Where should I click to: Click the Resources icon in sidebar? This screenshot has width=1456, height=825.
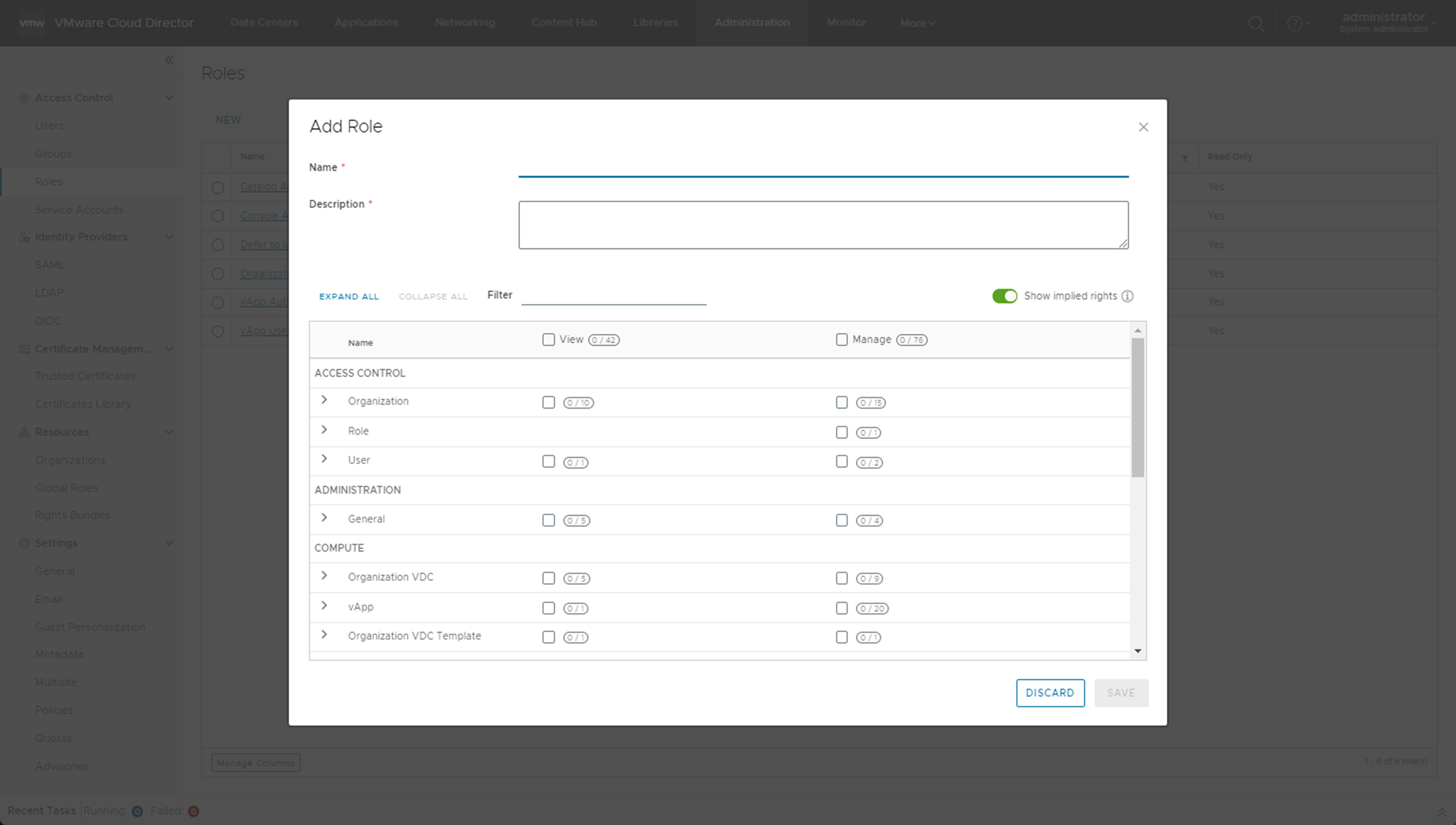24,432
